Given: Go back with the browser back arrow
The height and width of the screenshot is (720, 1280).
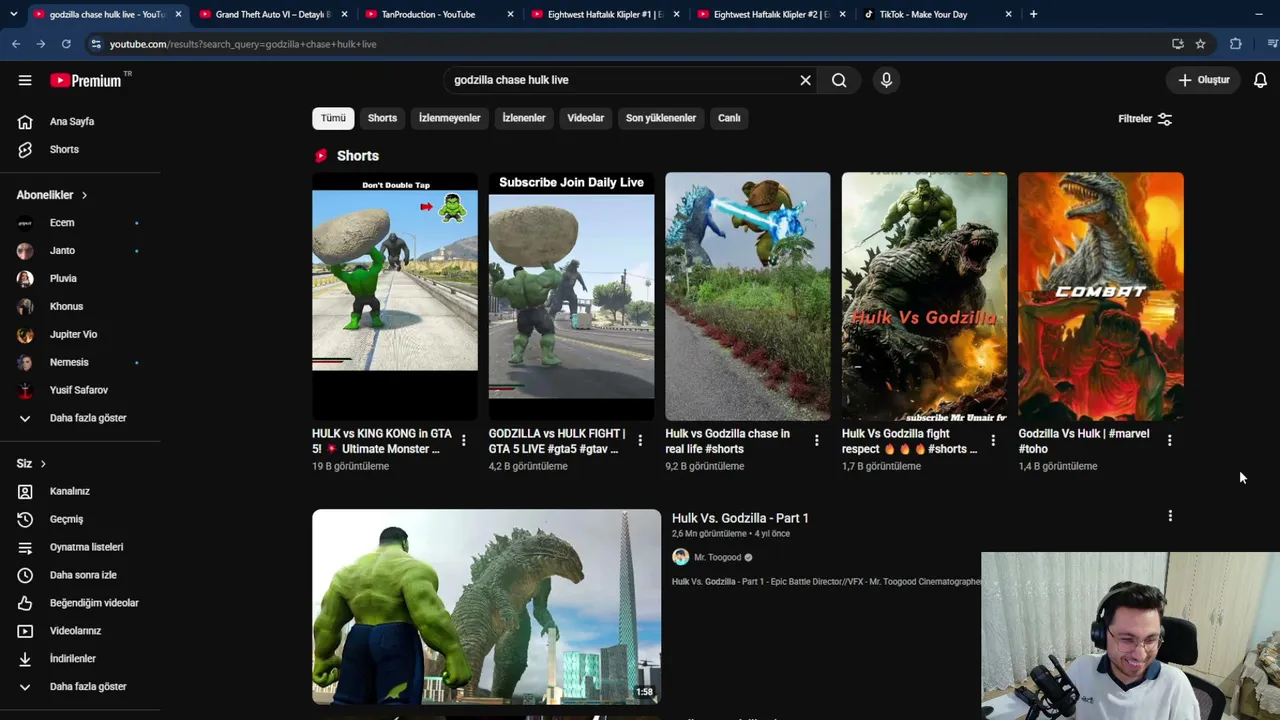Looking at the screenshot, I should click(x=16, y=44).
